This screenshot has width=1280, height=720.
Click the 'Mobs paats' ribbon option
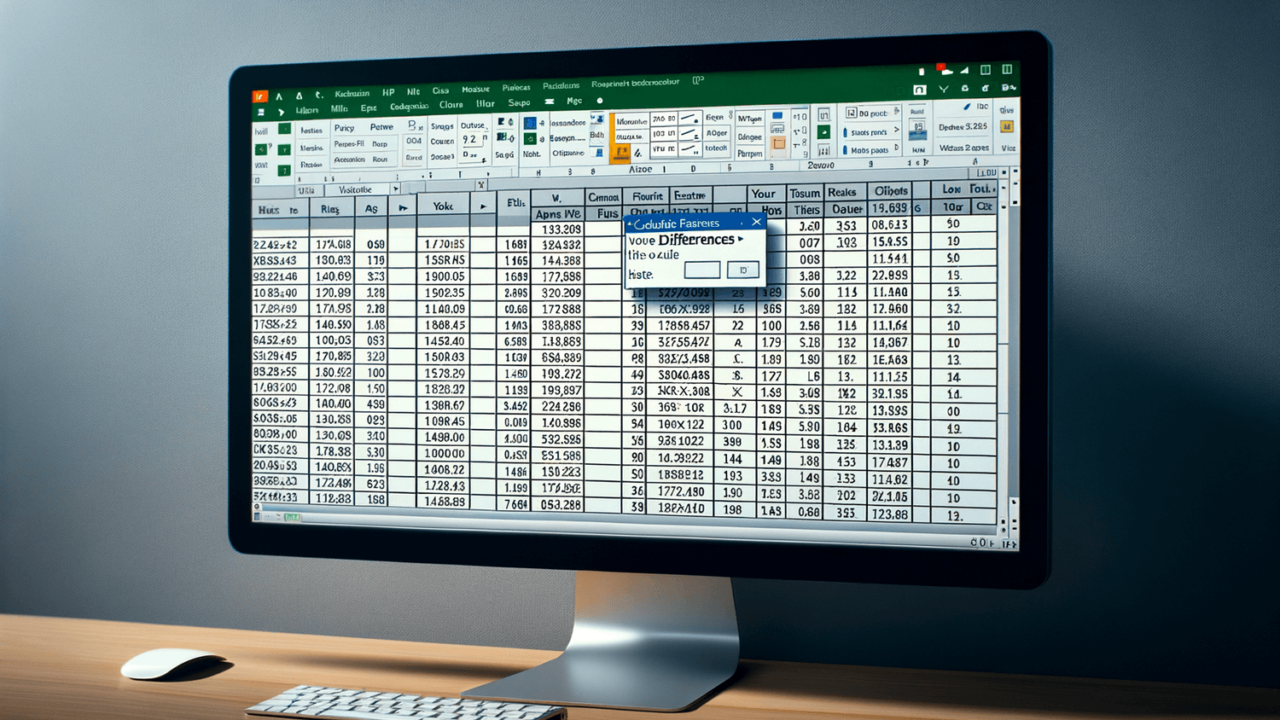tap(870, 151)
